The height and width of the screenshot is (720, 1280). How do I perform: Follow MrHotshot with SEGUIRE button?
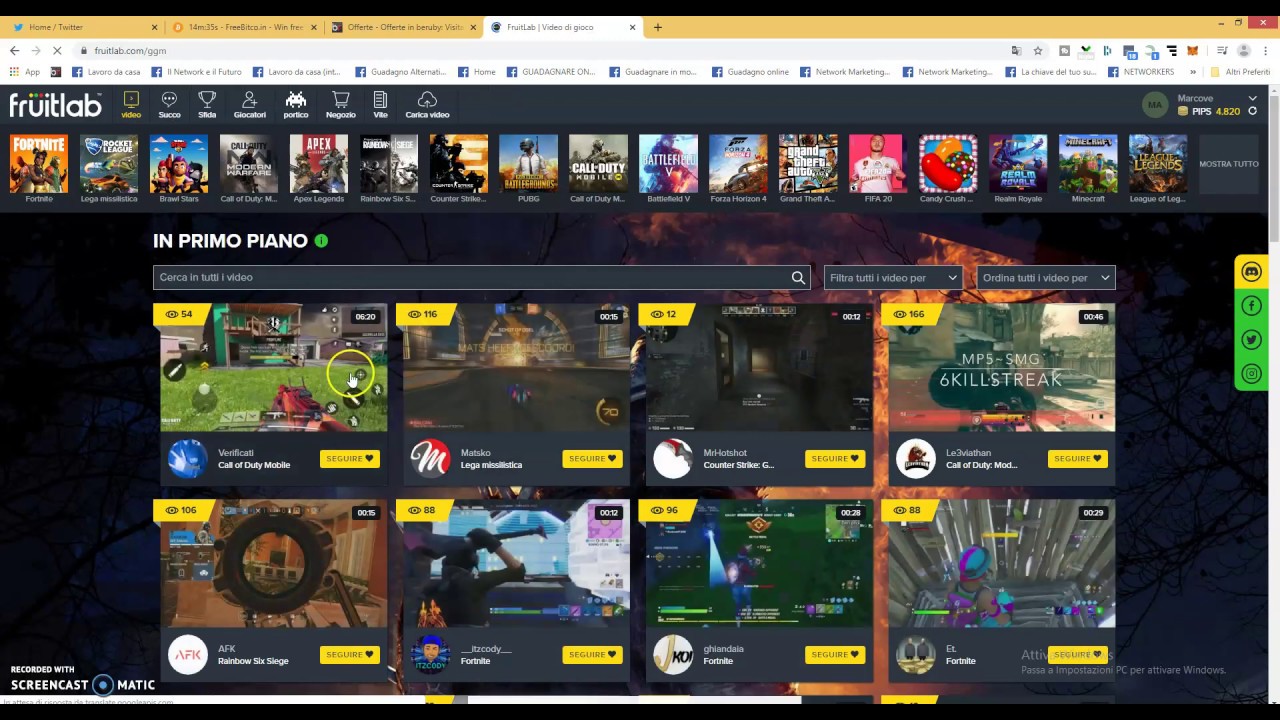click(835, 459)
